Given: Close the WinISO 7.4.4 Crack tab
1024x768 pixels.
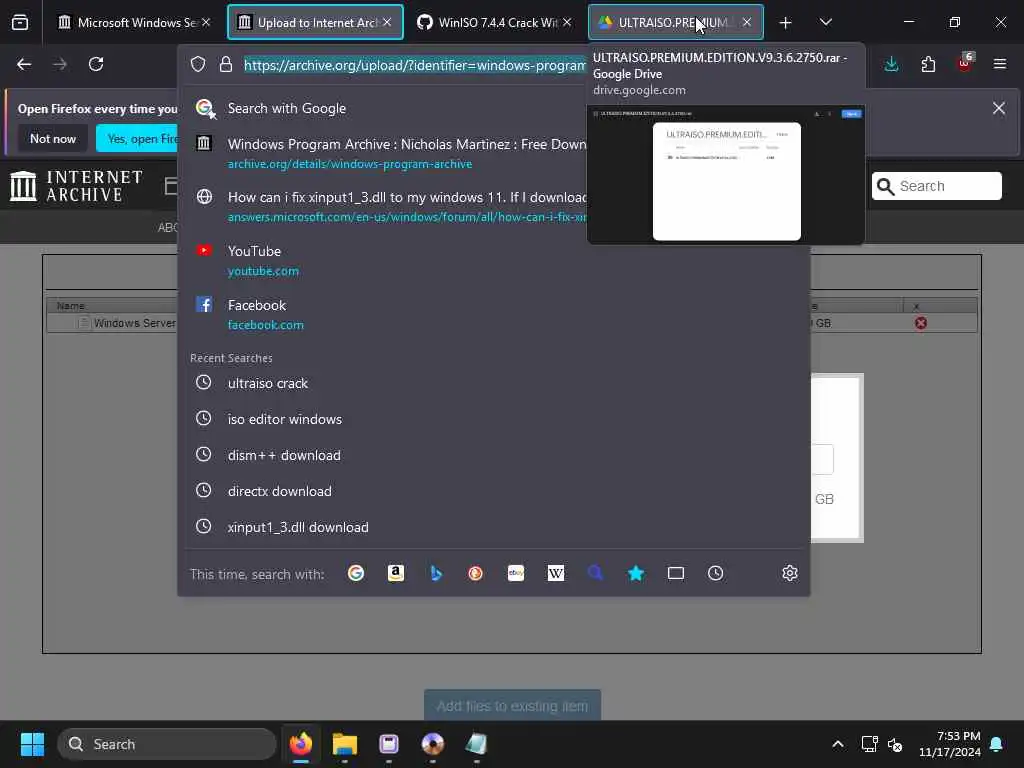Looking at the screenshot, I should 567,22.
